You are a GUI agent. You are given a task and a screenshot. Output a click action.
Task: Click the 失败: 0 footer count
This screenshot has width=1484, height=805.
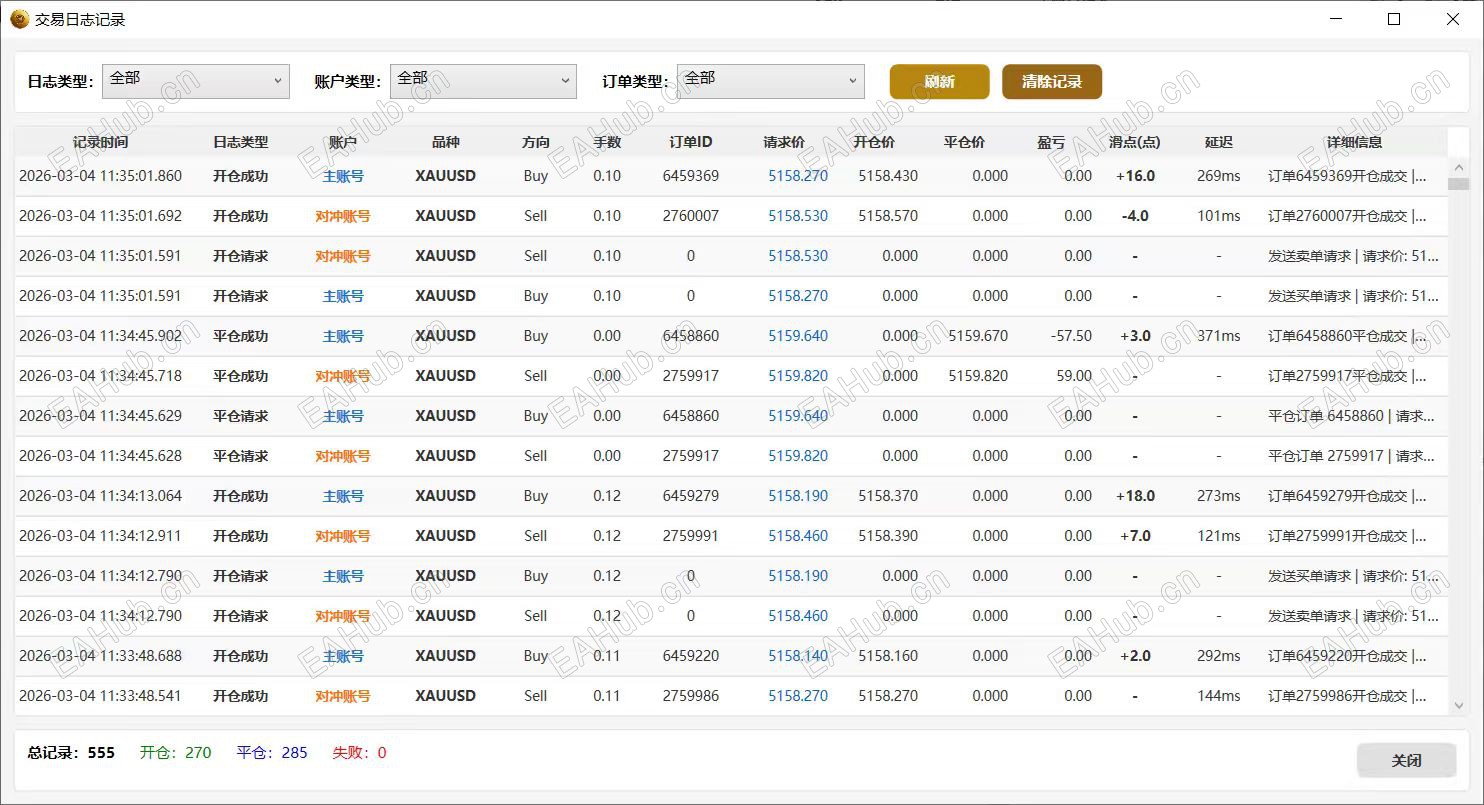(359, 753)
